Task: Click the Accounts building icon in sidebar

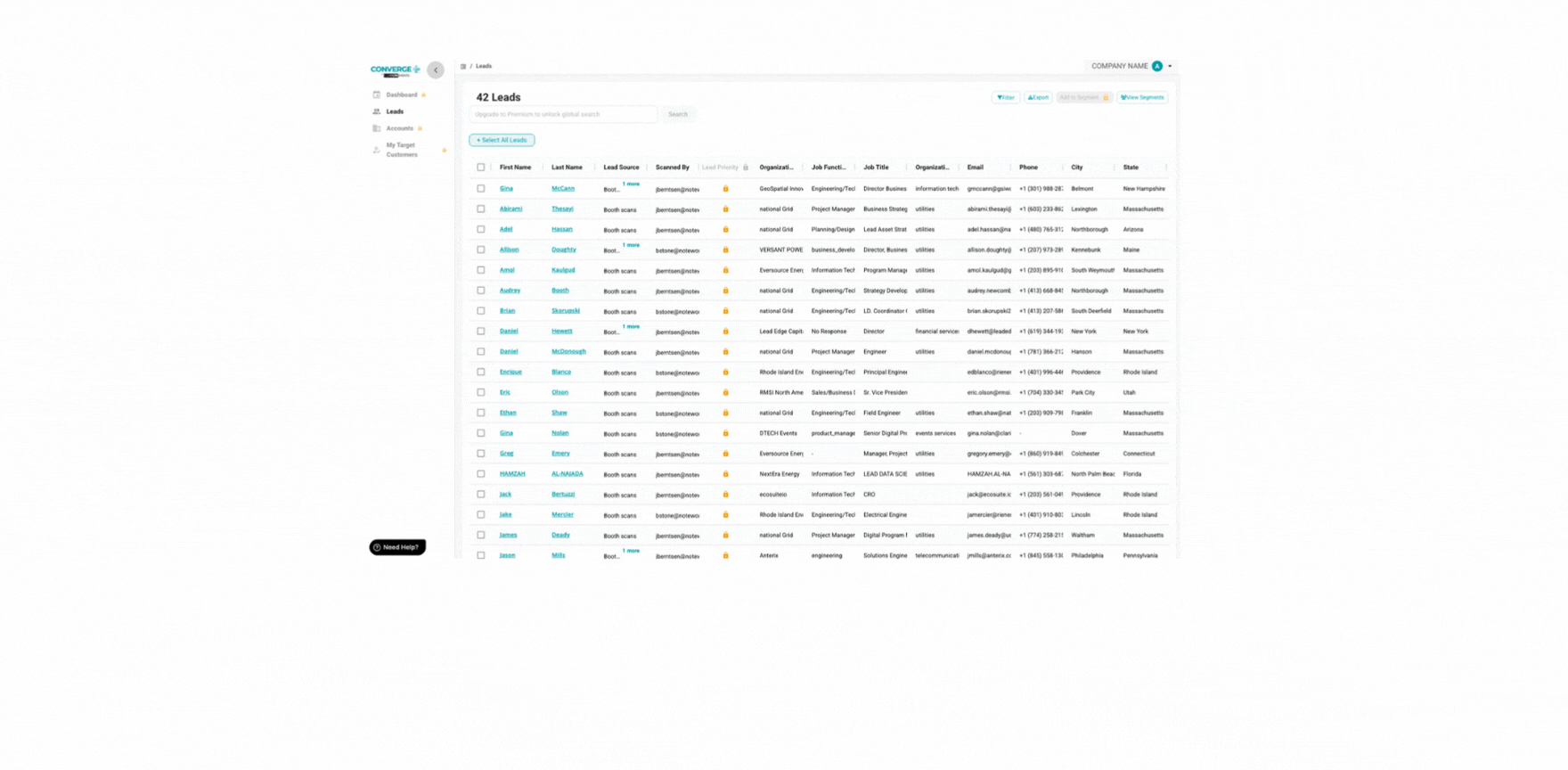Action: coord(377,128)
